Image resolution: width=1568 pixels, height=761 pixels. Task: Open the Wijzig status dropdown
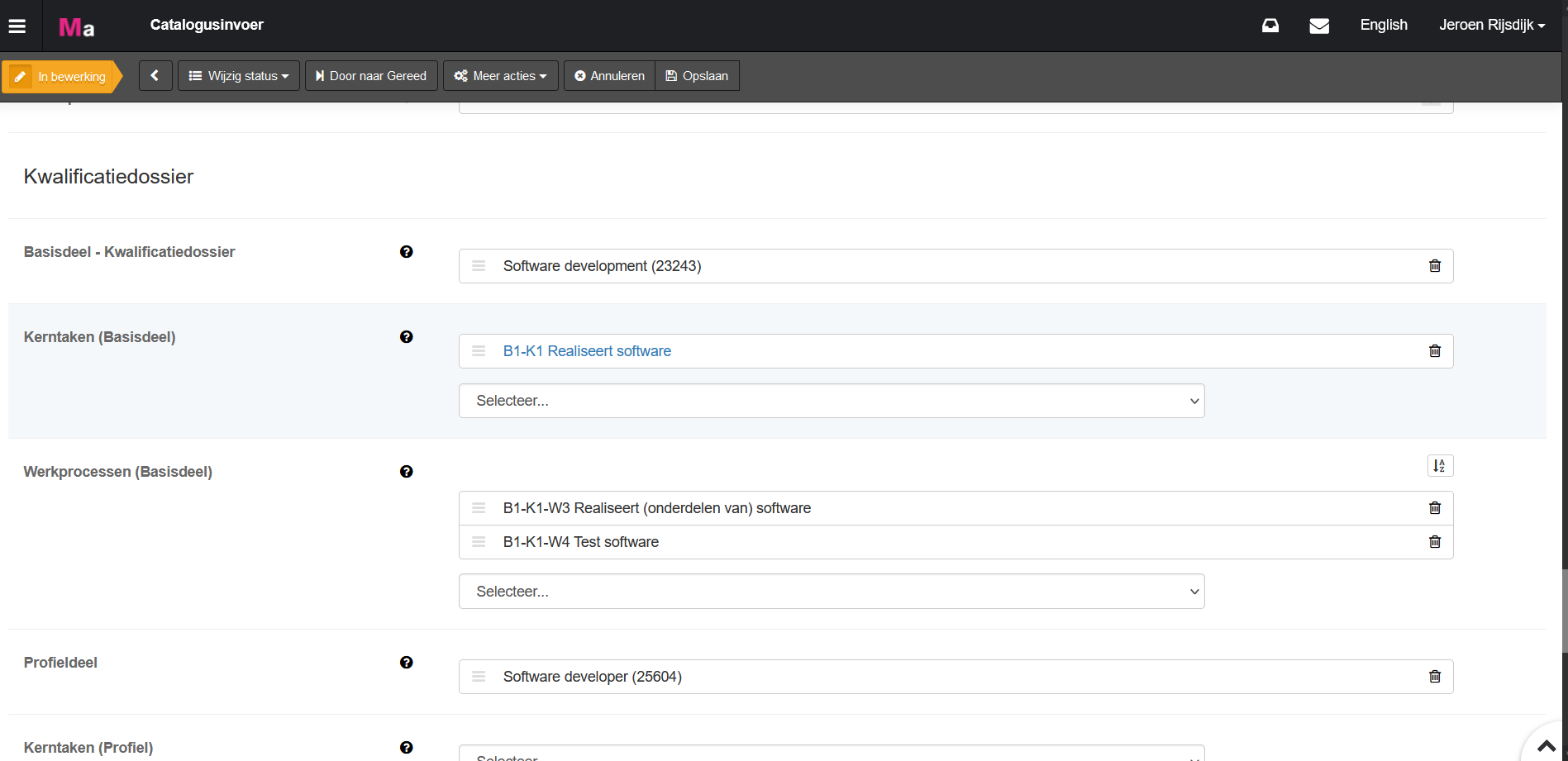tap(239, 75)
